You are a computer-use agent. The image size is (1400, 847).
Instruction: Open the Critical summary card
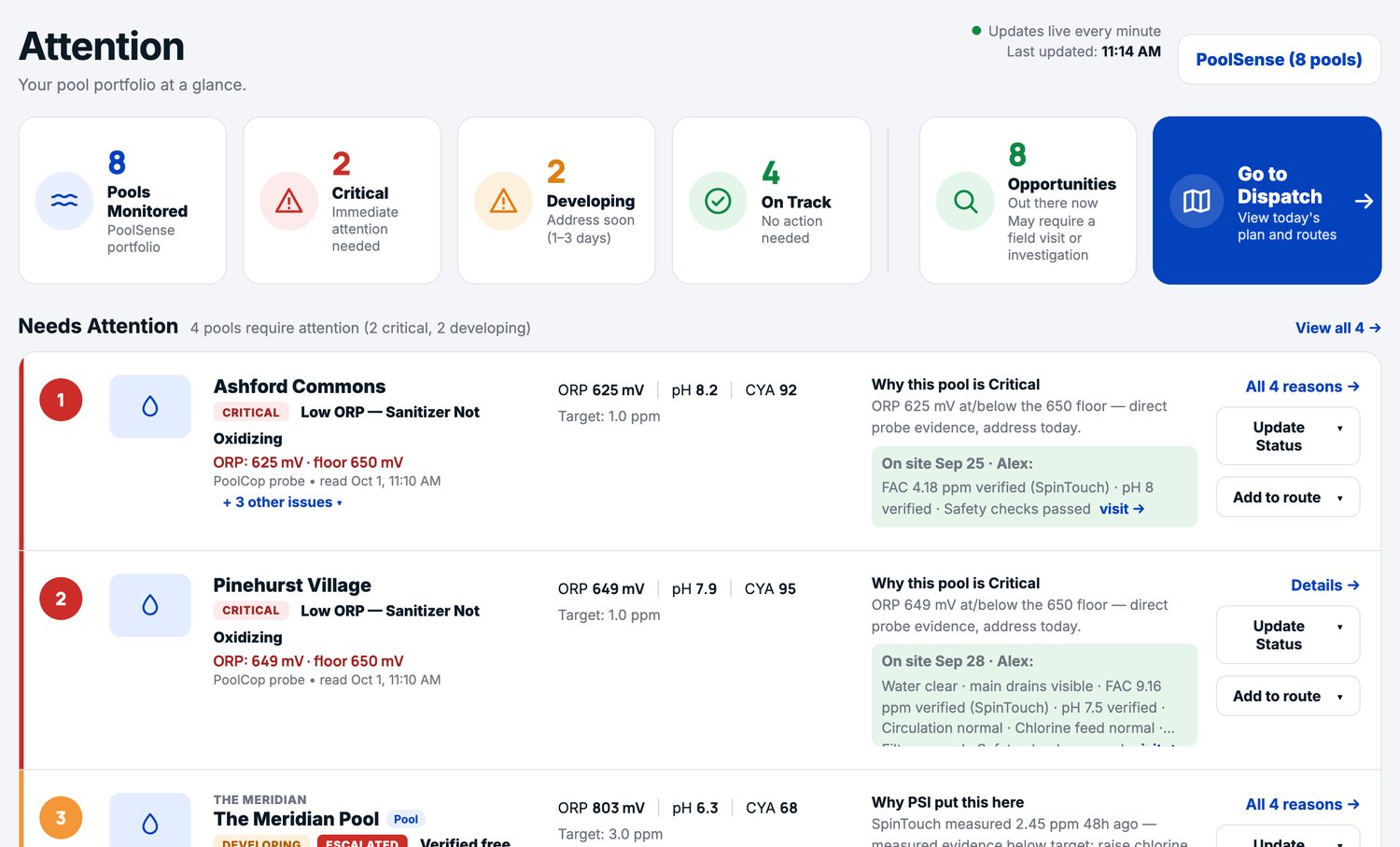pyautogui.click(x=342, y=200)
